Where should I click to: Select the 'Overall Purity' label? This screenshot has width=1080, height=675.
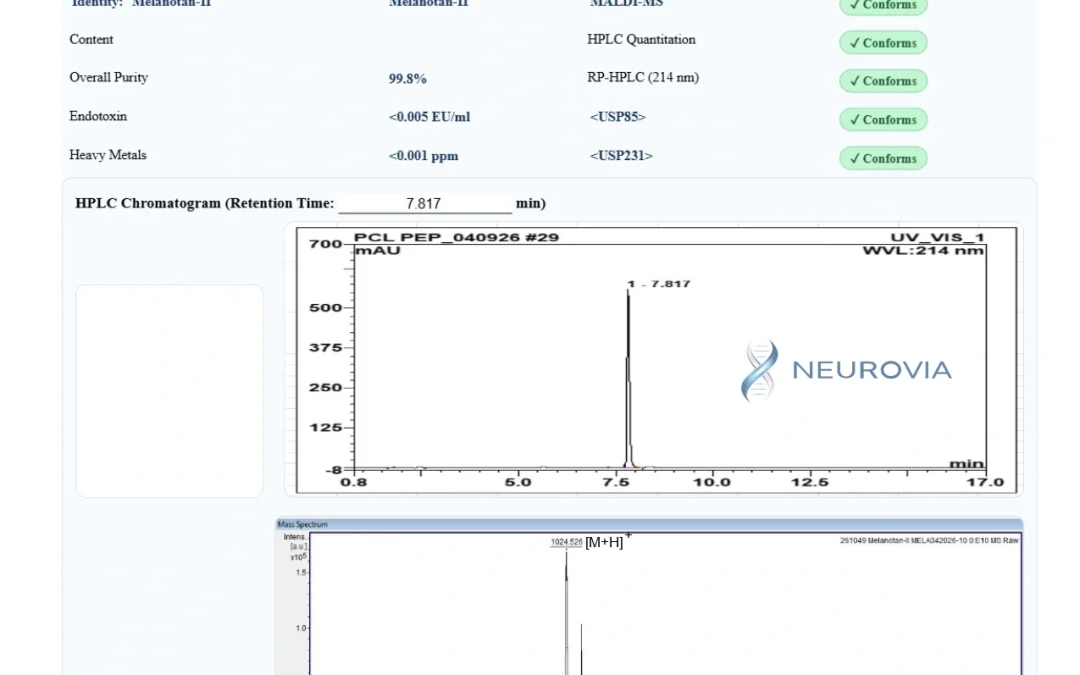point(108,77)
